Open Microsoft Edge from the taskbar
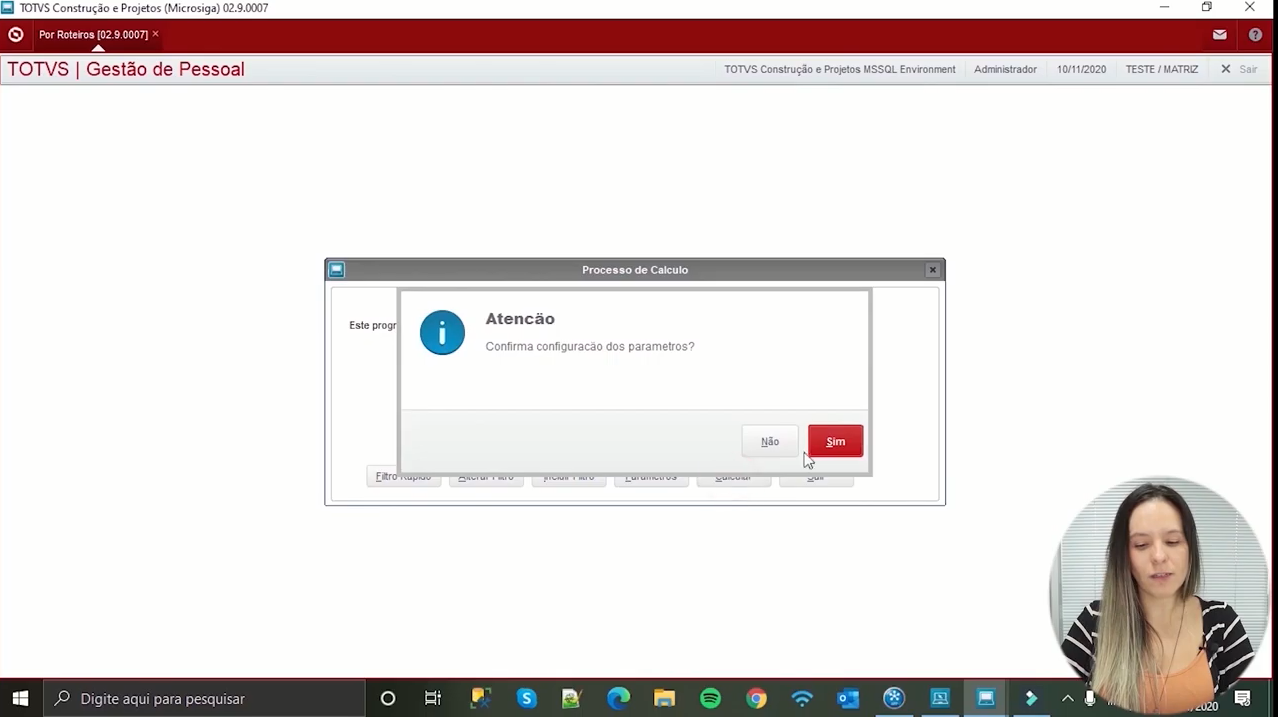This screenshot has height=717, width=1278. tap(618, 698)
